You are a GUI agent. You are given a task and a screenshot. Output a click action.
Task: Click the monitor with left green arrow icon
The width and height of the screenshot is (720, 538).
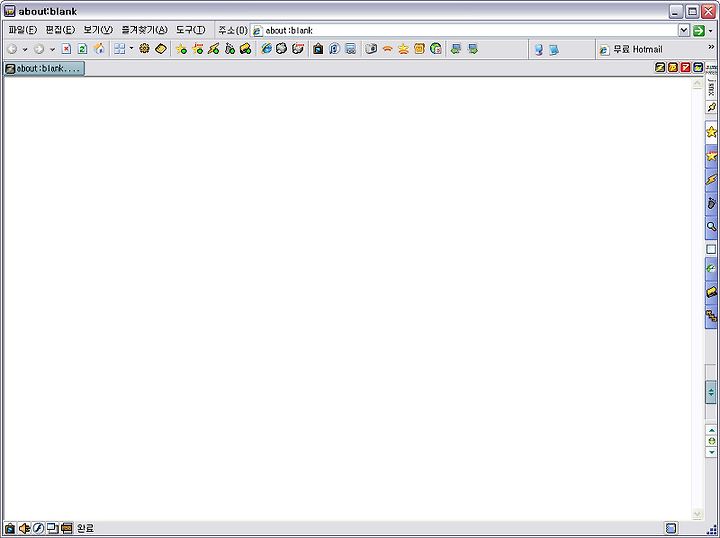click(x=456, y=49)
